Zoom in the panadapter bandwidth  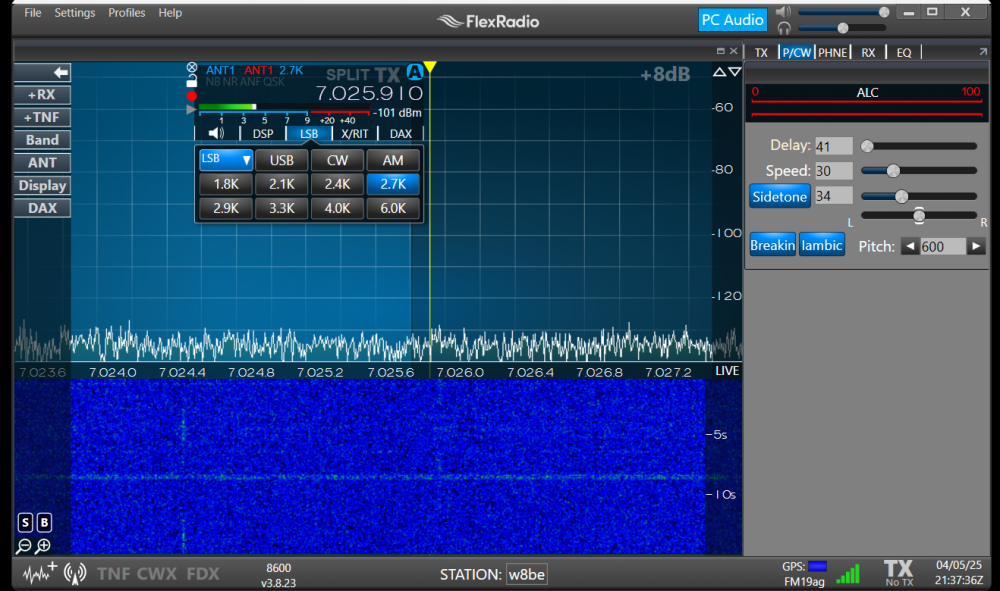coord(43,546)
